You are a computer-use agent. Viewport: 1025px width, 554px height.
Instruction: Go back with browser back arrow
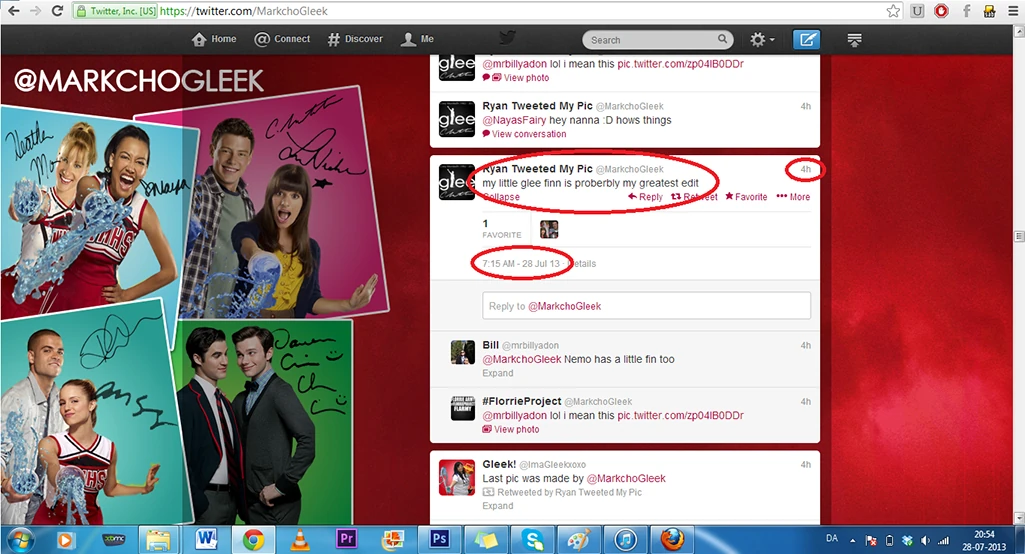click(13, 10)
